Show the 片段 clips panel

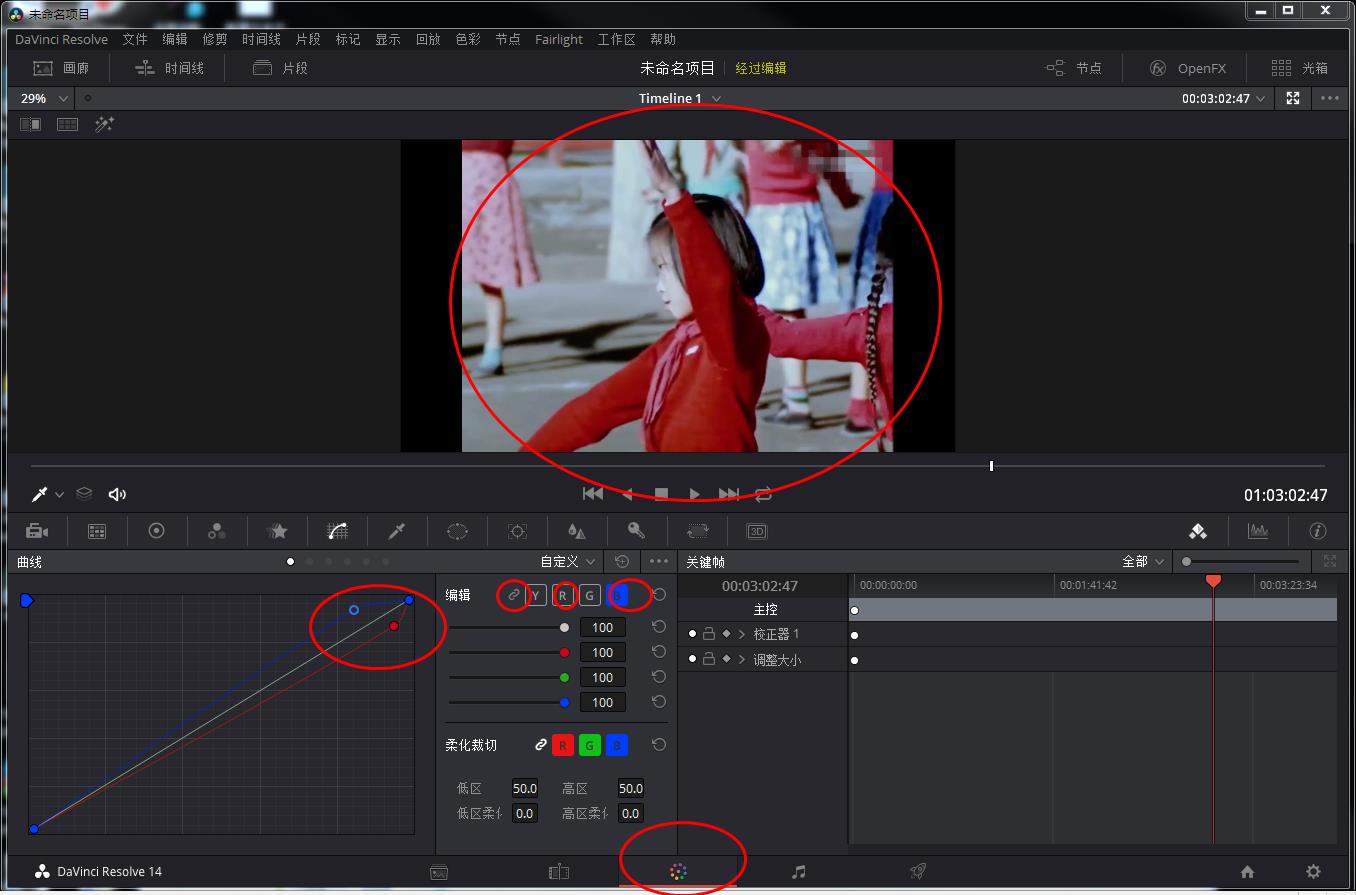pyautogui.click(x=280, y=68)
